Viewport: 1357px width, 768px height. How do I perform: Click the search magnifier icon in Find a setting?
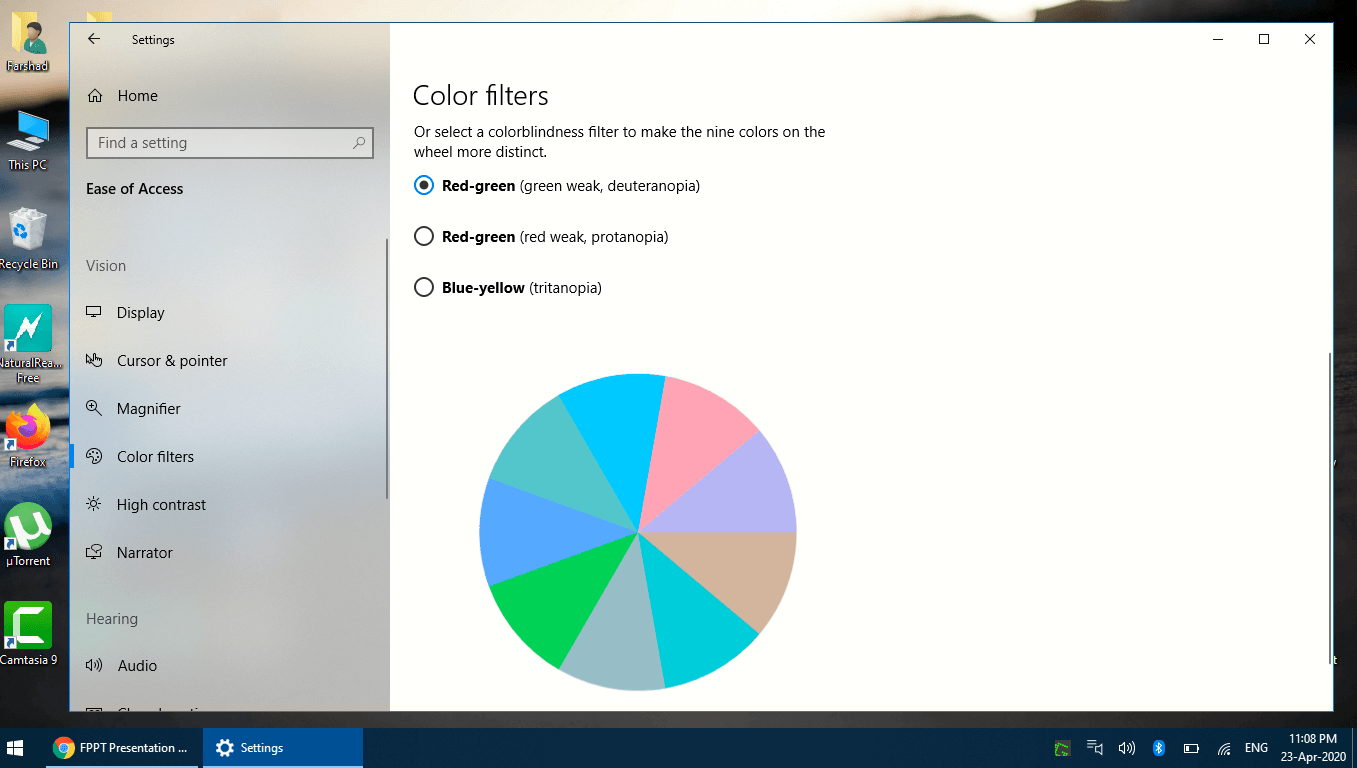359,143
